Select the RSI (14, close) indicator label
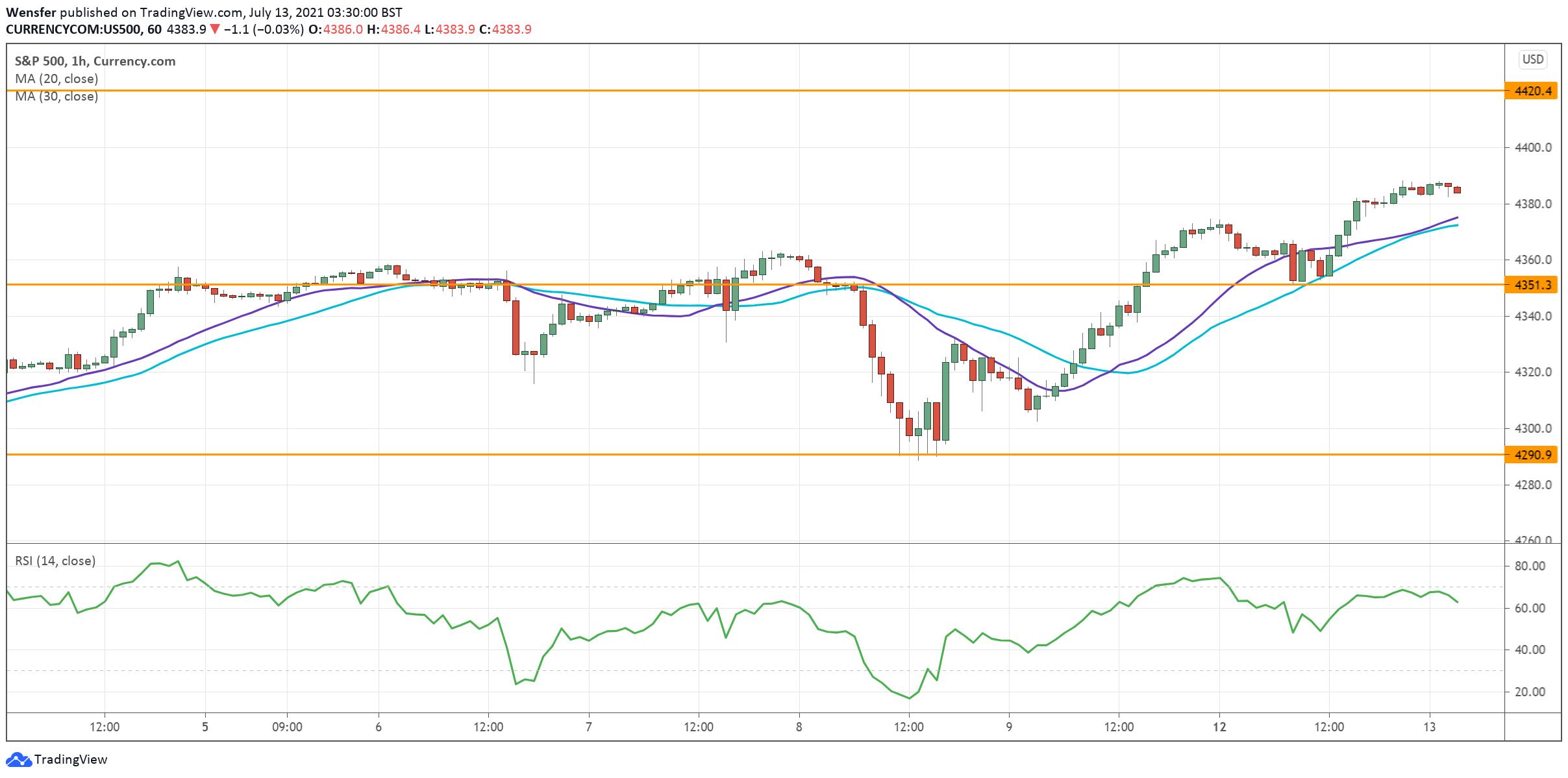Image resolution: width=1568 pixels, height=778 pixels. click(x=55, y=561)
